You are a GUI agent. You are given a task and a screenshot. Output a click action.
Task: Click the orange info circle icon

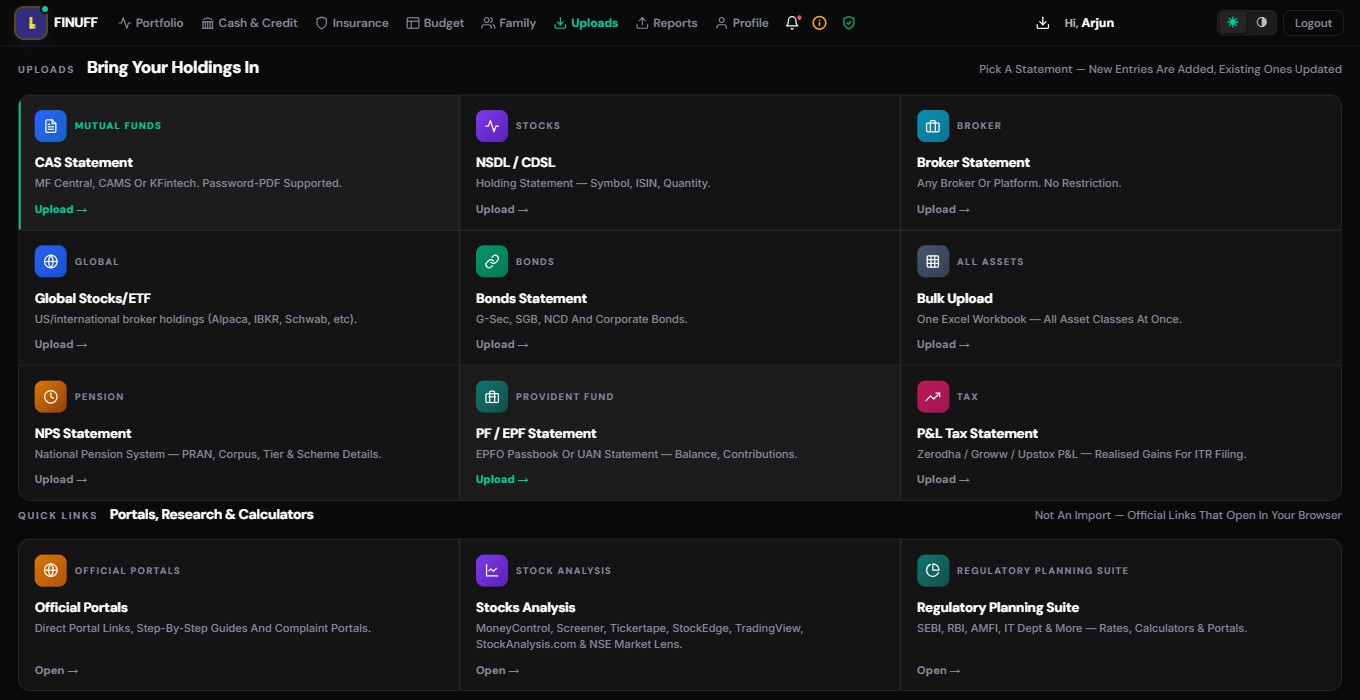[820, 23]
